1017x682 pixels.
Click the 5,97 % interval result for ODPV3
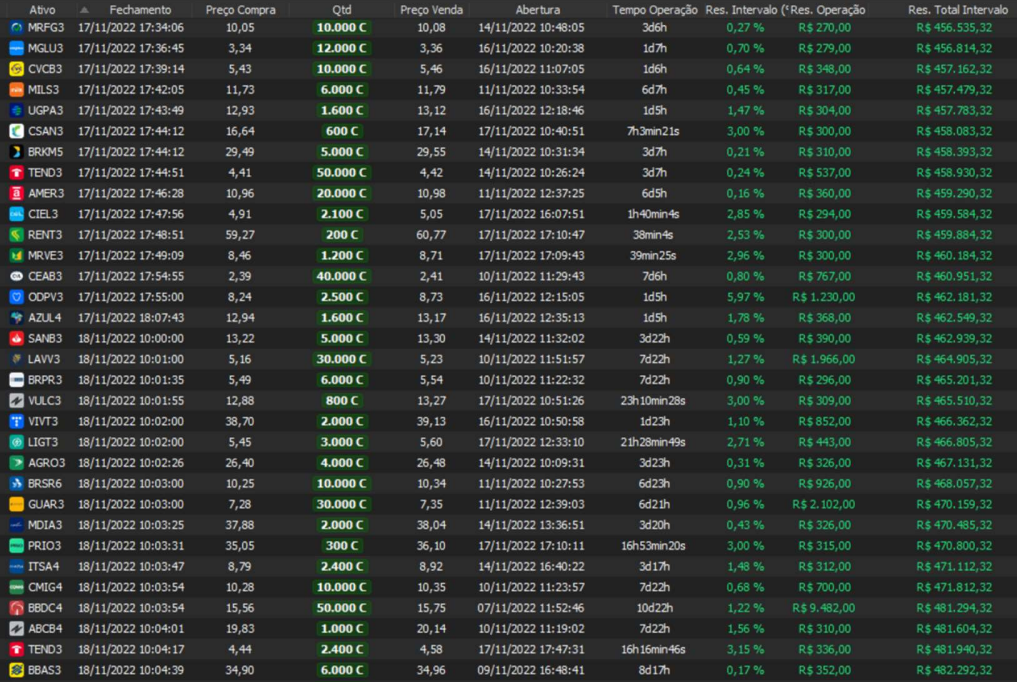(x=744, y=297)
